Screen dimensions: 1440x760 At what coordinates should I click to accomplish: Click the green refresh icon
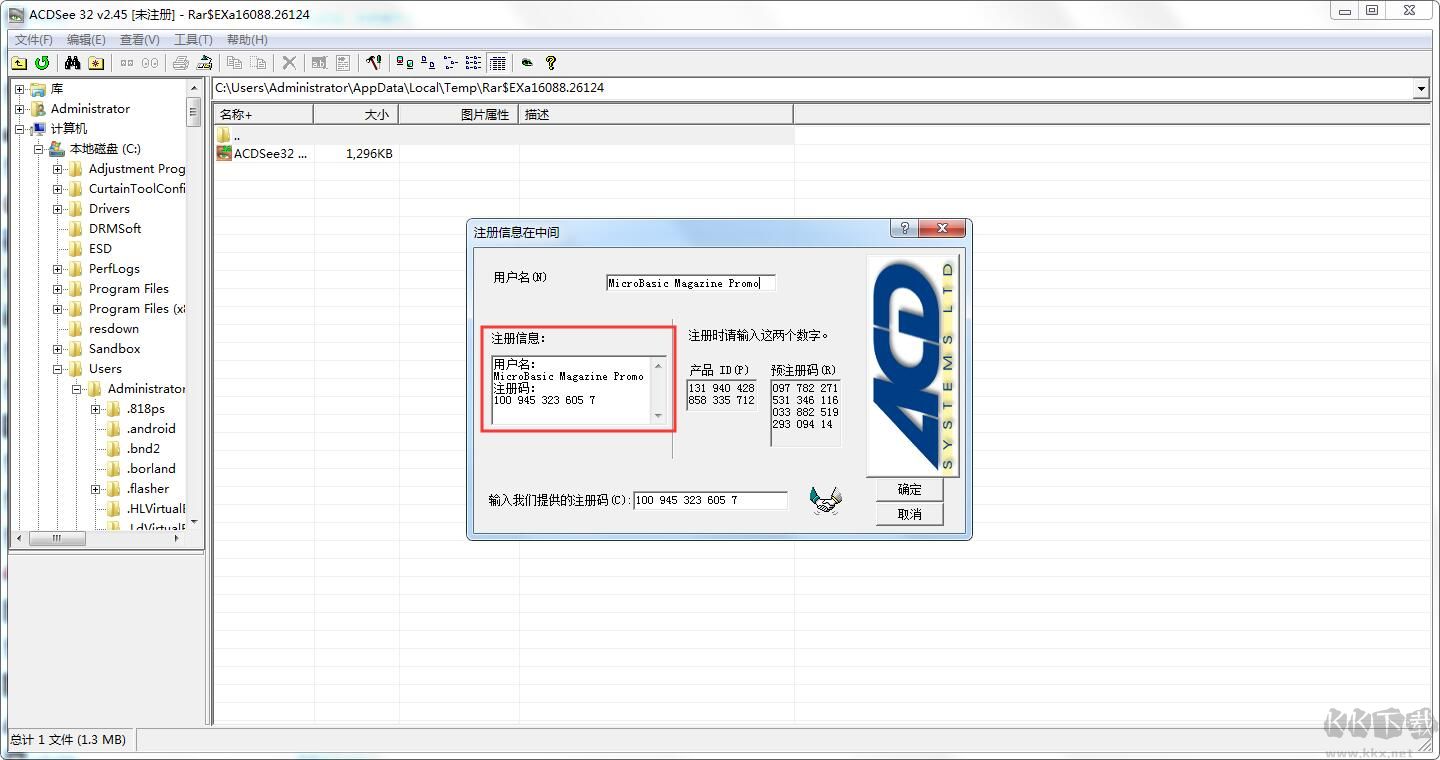tap(42, 63)
